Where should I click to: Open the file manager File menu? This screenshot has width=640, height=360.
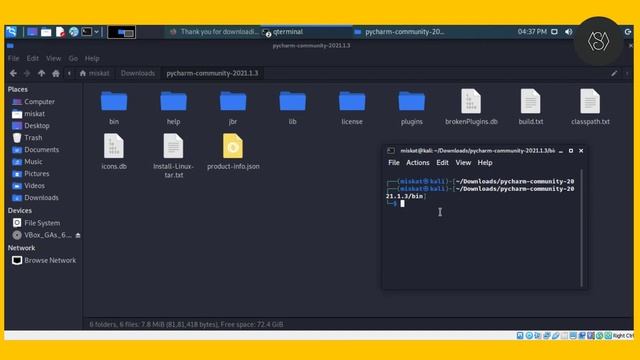pos(13,58)
